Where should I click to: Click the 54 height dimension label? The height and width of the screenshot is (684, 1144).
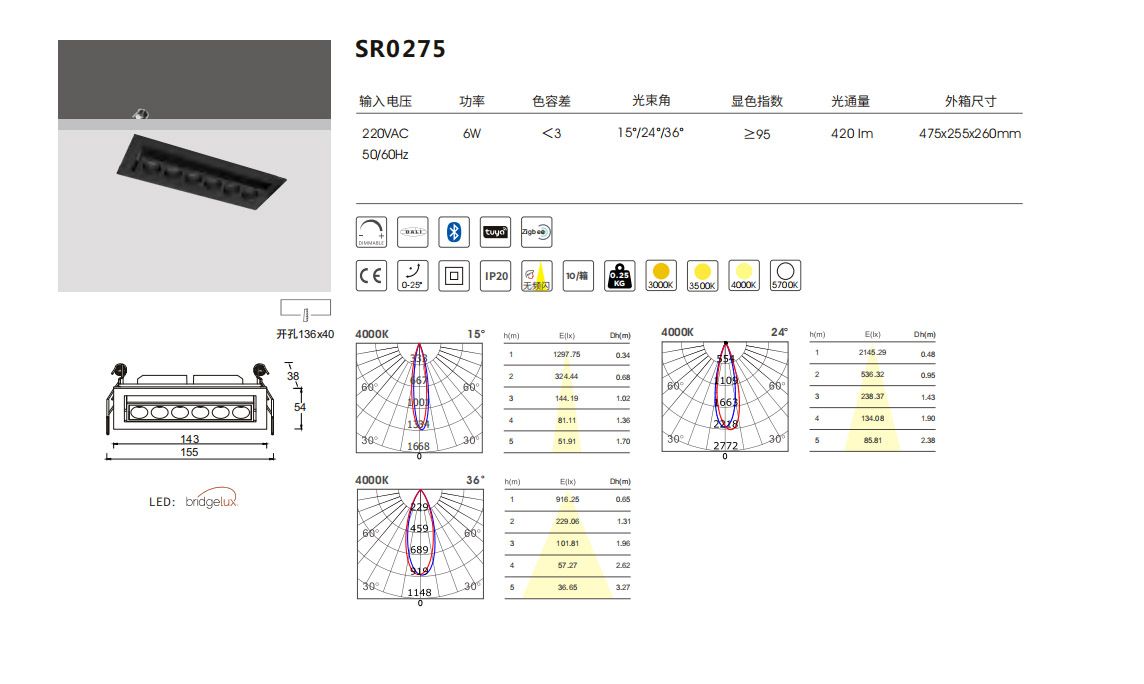(x=300, y=407)
